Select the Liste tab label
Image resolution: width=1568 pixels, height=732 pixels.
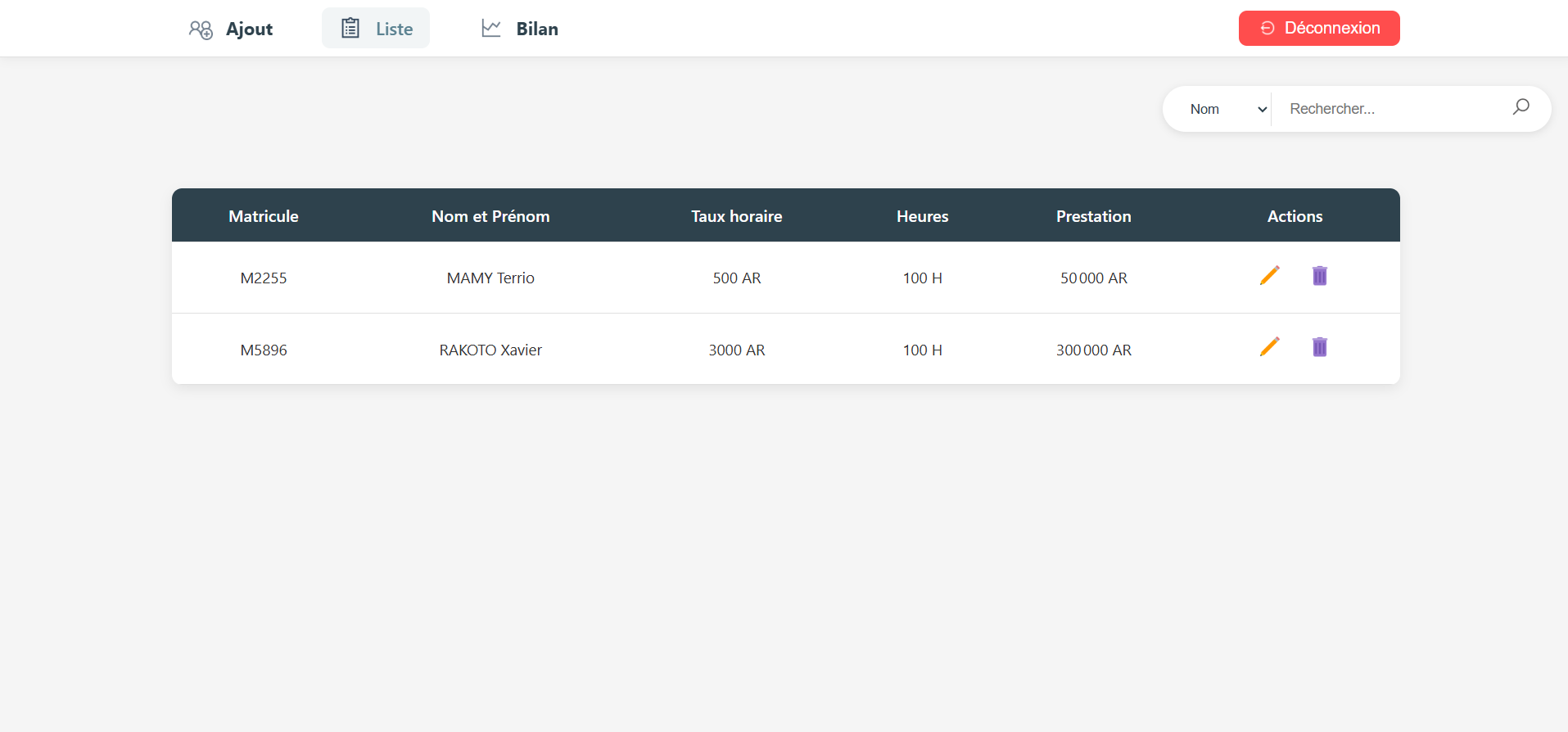point(394,29)
